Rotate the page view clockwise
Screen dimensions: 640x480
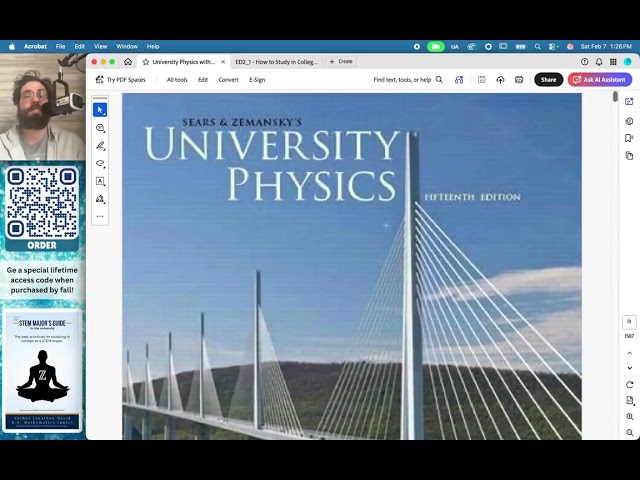pos(629,384)
